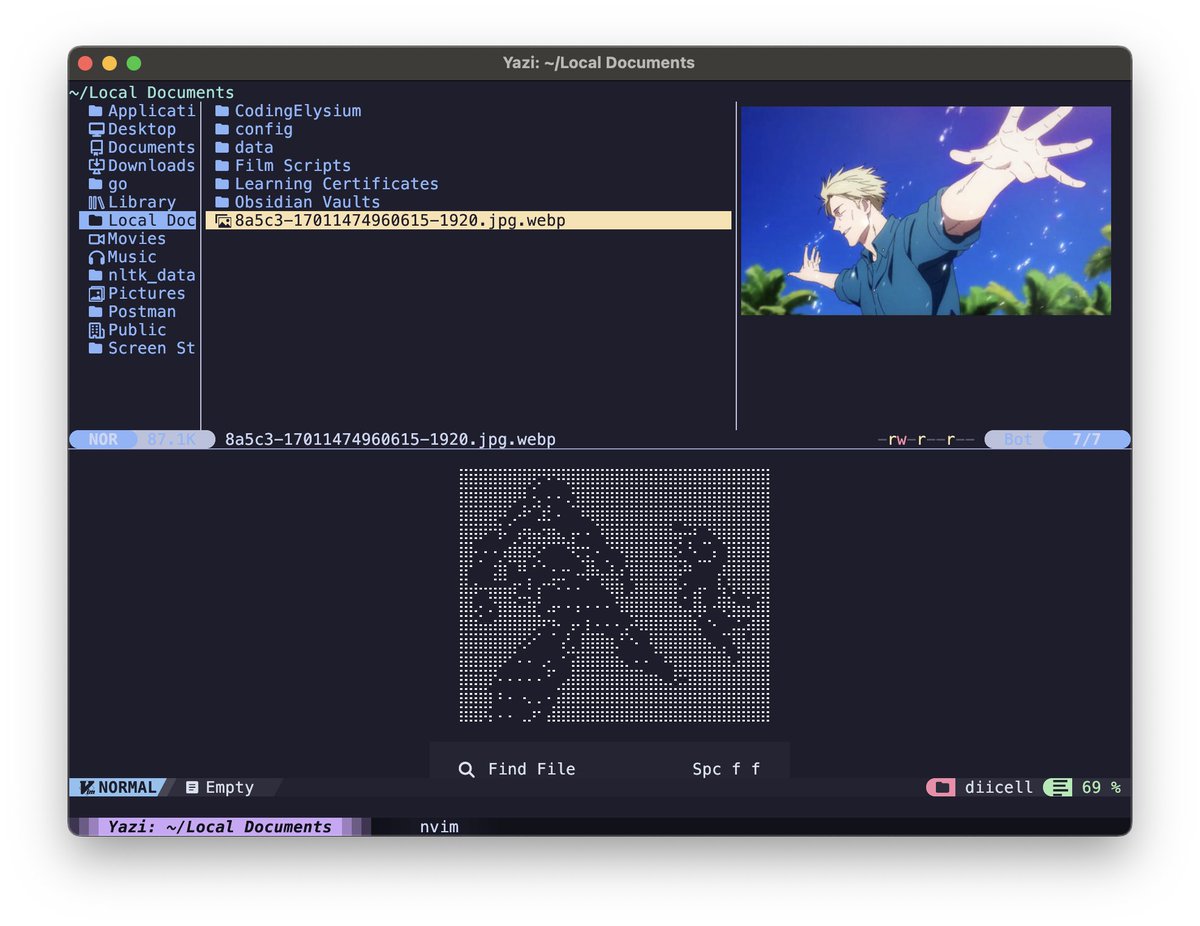Click the pink folder icon beside diicell
The height and width of the screenshot is (926, 1200).
coord(941,788)
